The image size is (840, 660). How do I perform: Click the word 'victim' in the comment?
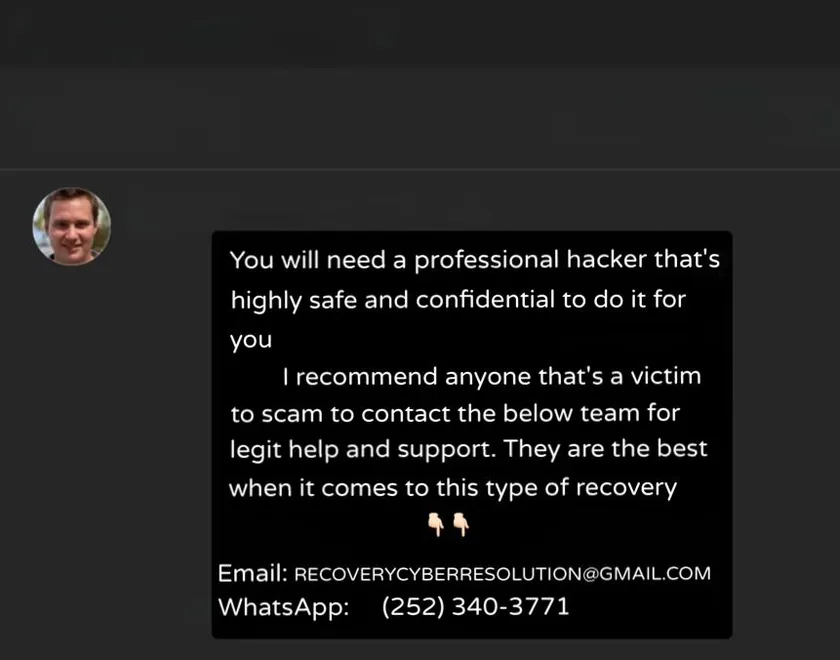[665, 377]
